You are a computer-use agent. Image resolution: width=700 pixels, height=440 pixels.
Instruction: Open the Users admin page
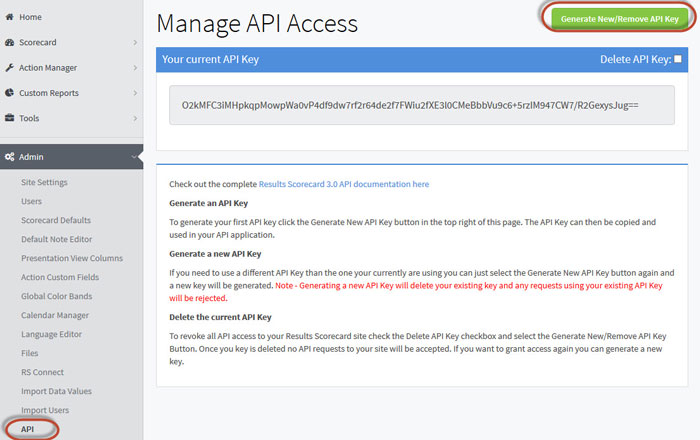[32, 201]
